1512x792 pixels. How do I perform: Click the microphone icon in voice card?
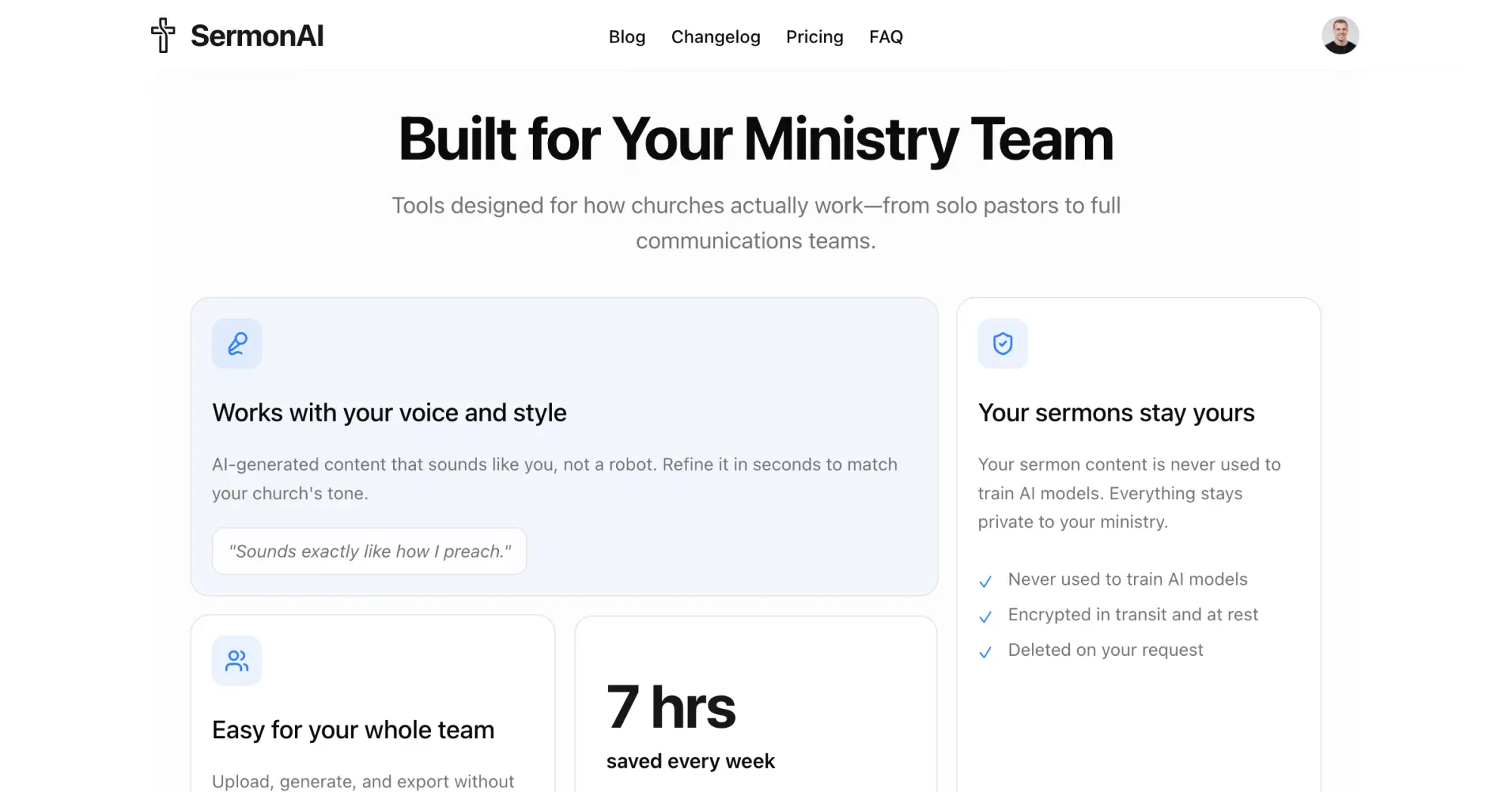point(237,343)
